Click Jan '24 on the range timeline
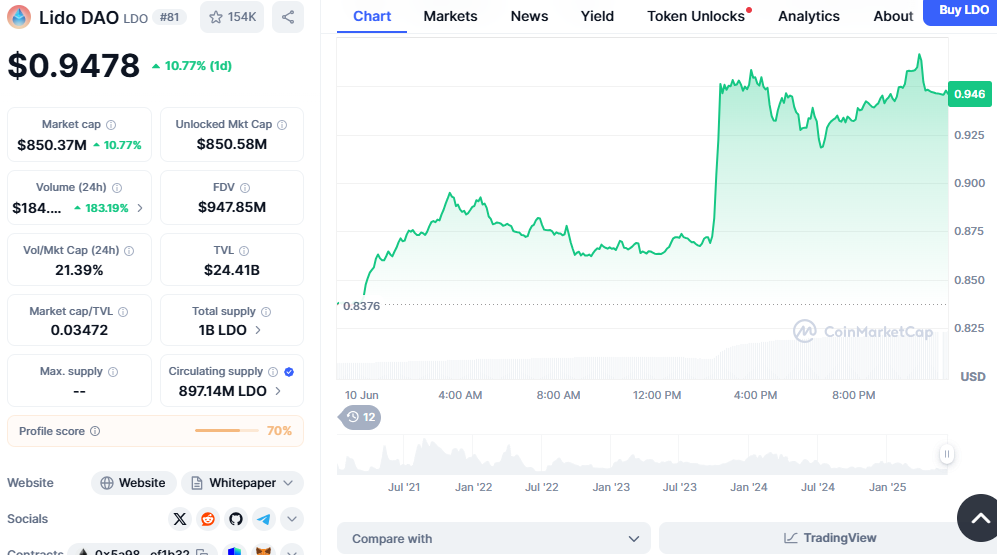The image size is (997, 555). click(x=748, y=487)
